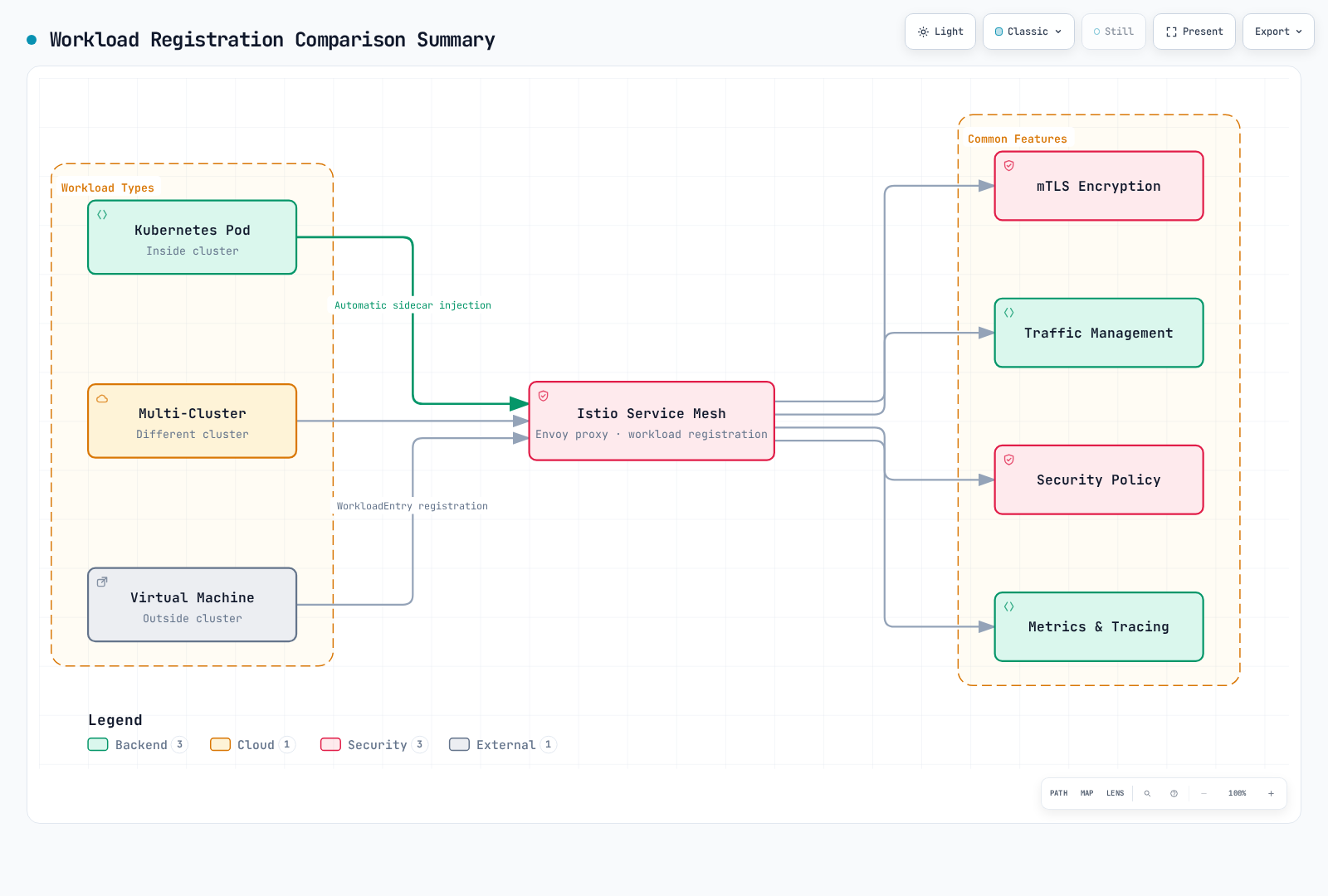Click the 'WorkloadEntry registration' edge label

click(413, 506)
